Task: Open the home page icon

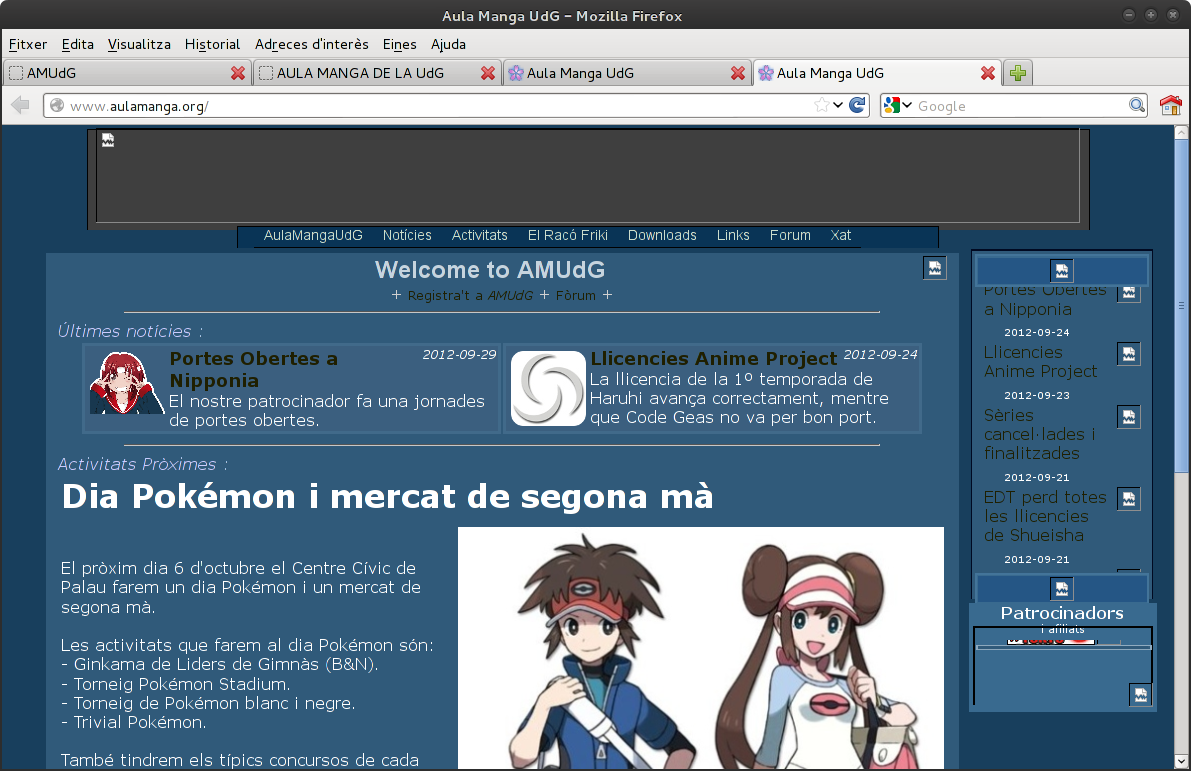Action: [x=1170, y=105]
